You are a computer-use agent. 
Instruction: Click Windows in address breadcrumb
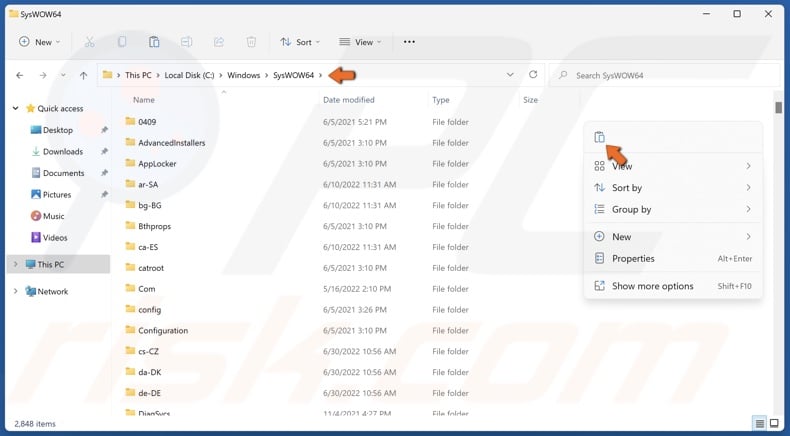pyautogui.click(x=243, y=75)
